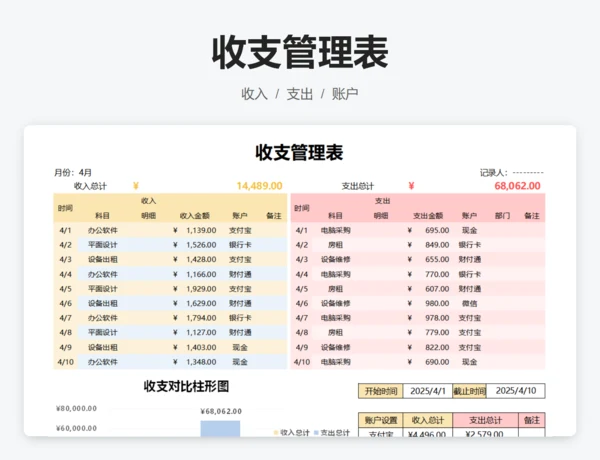The image size is (600, 460).
Task: Click 财付通 in the 4/4 income row
Action: coord(240,274)
